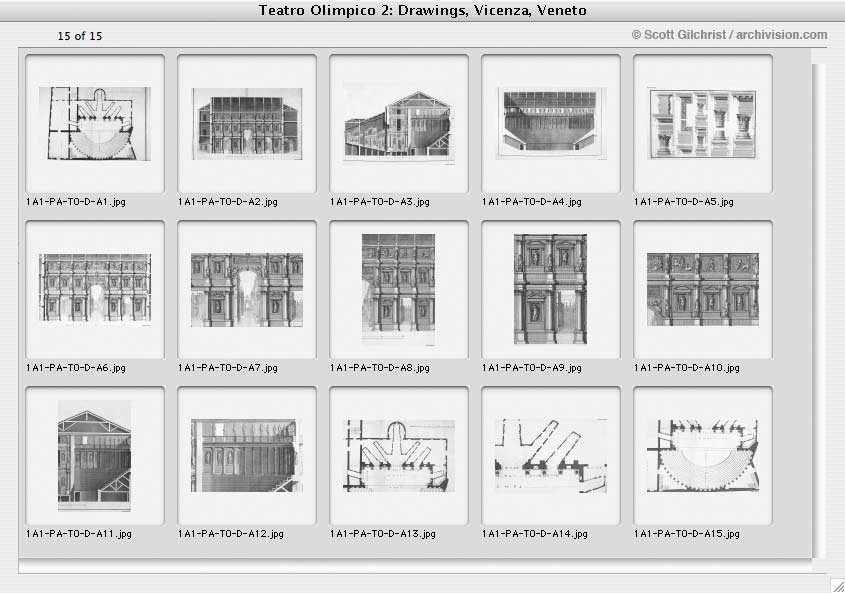The image size is (845, 593).
Task: Select the 1A1-PA-TO-D-A7 thumbnail image
Action: (247, 289)
